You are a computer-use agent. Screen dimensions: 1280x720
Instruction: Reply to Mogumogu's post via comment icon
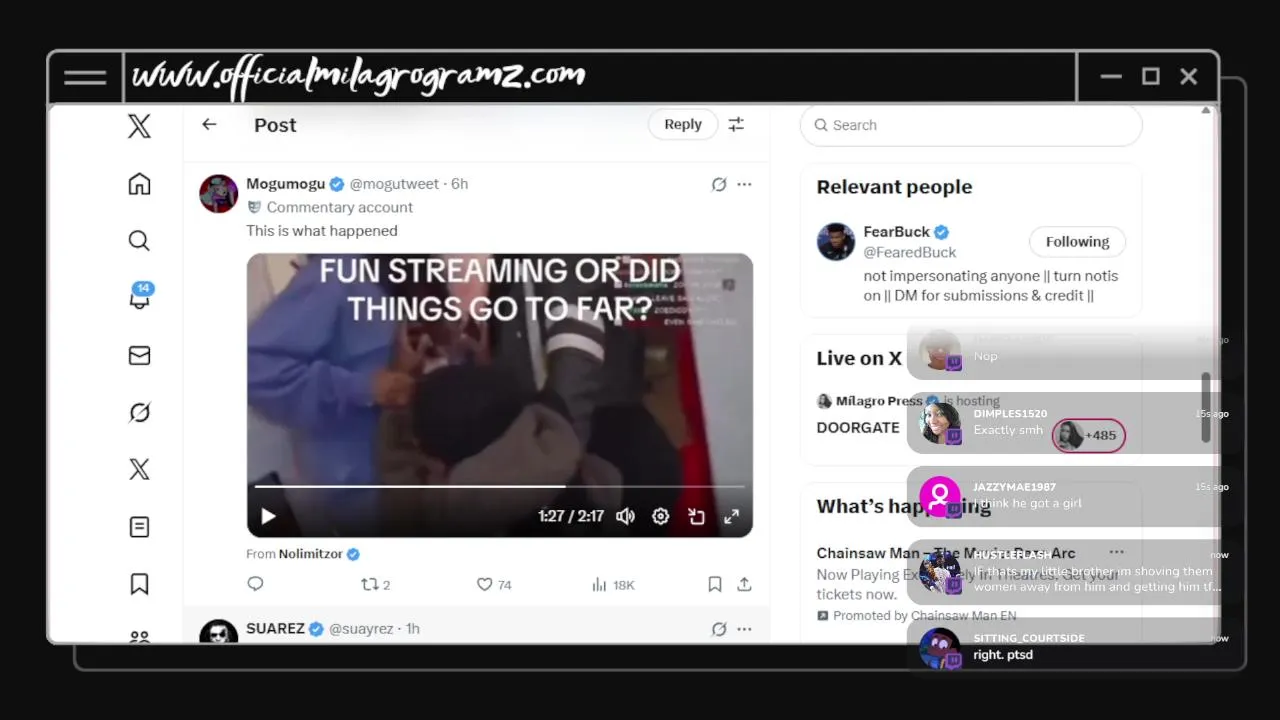[255, 584]
